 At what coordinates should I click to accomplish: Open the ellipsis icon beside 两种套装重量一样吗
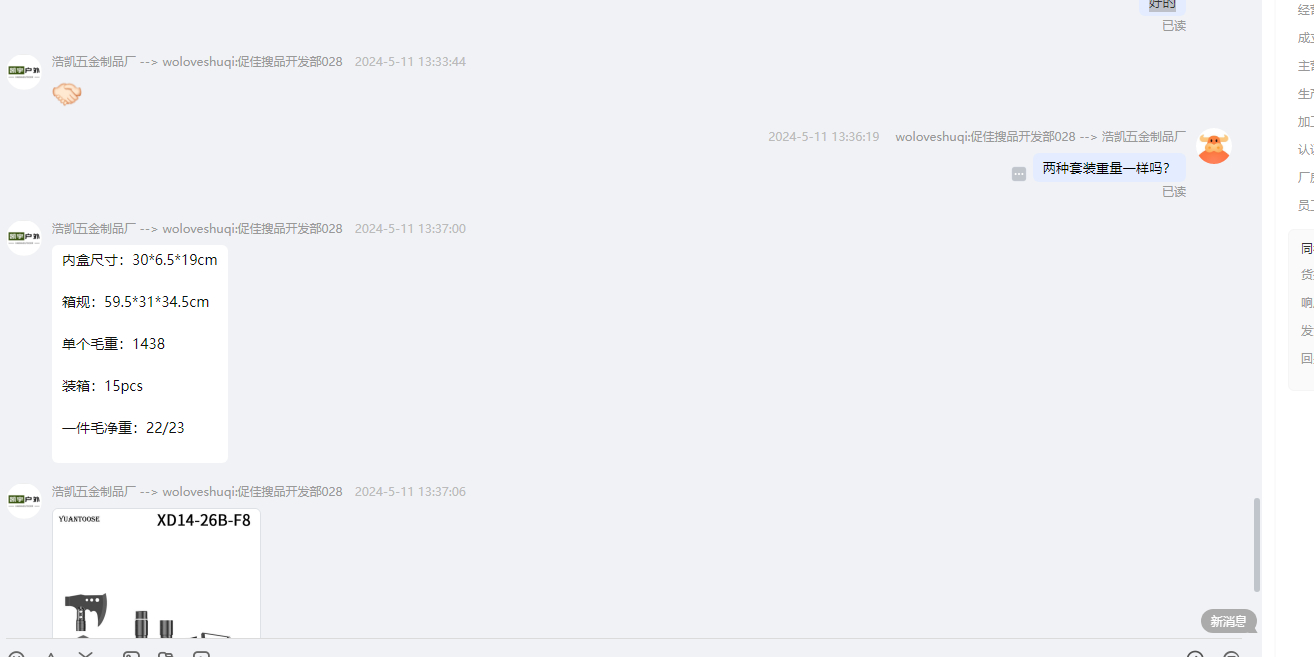(x=1019, y=174)
